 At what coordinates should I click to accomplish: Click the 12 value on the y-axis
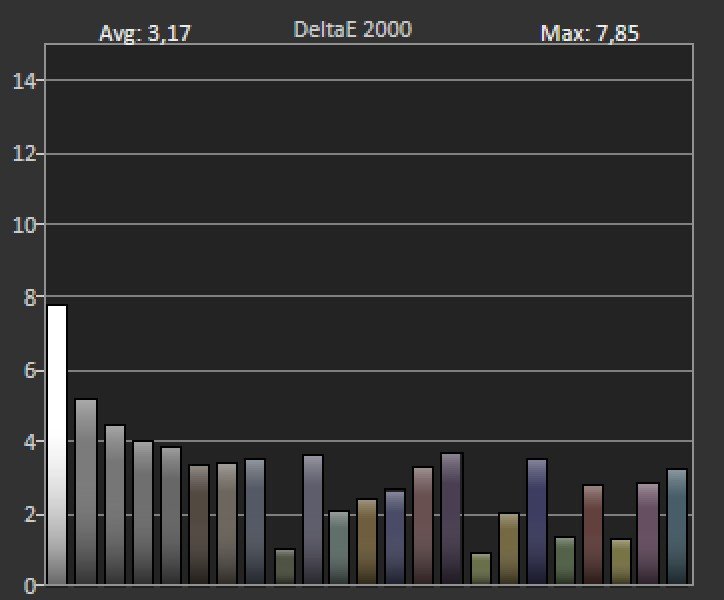(24, 154)
